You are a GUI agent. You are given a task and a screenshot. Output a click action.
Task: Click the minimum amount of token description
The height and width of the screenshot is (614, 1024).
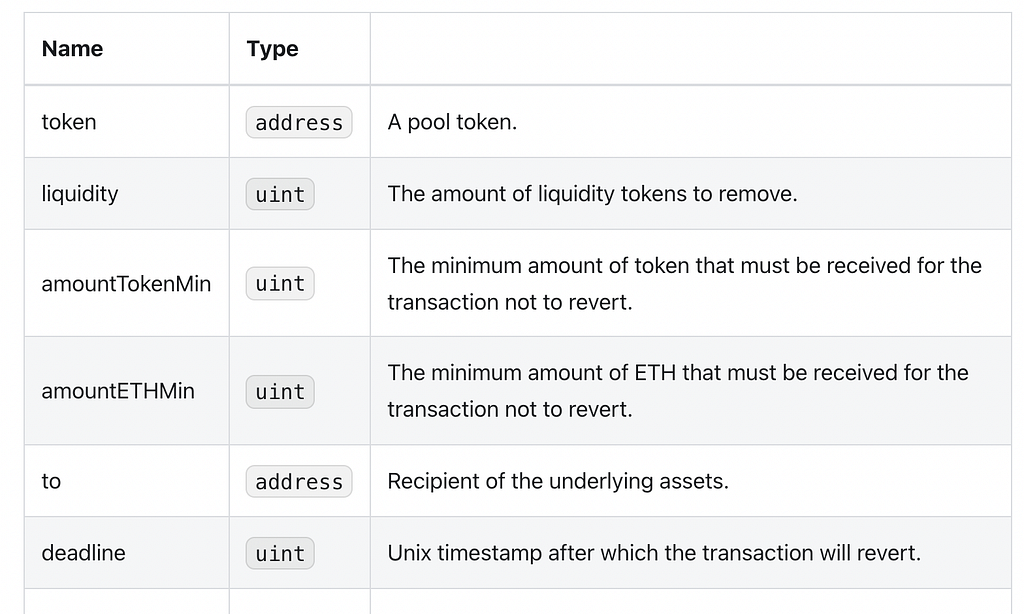pos(684,283)
